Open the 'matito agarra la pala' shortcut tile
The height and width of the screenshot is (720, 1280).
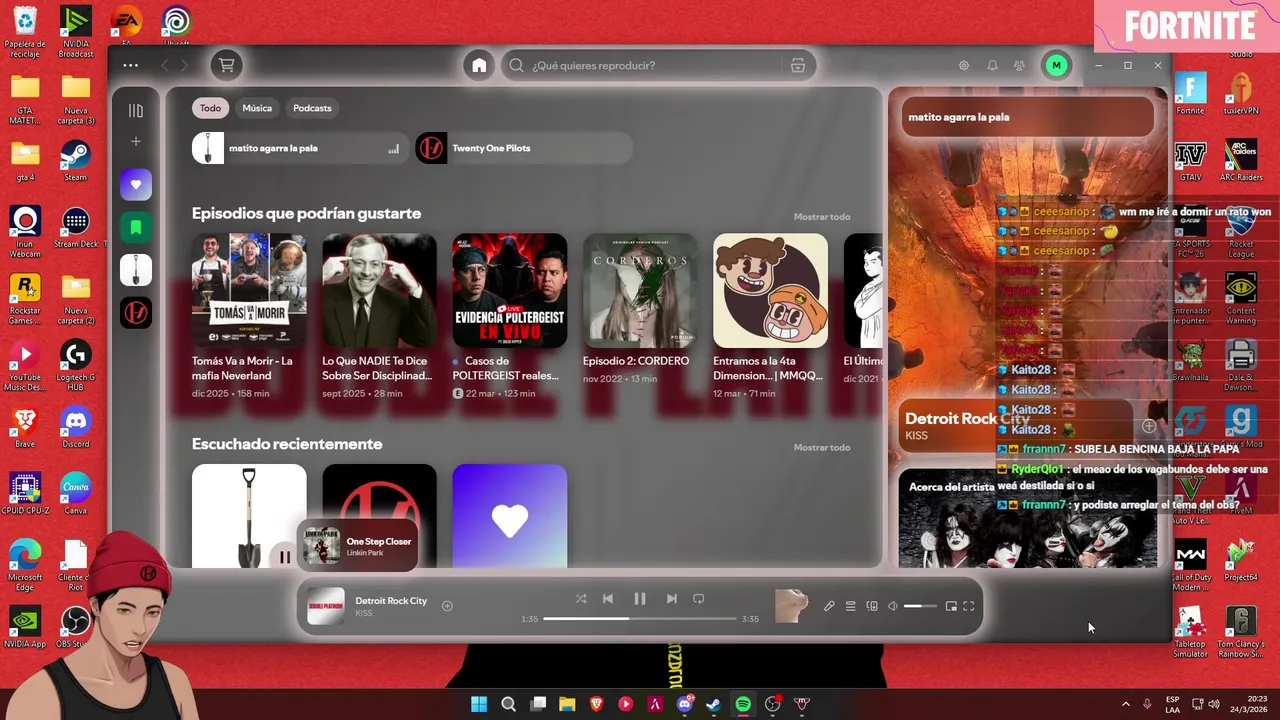(300, 148)
